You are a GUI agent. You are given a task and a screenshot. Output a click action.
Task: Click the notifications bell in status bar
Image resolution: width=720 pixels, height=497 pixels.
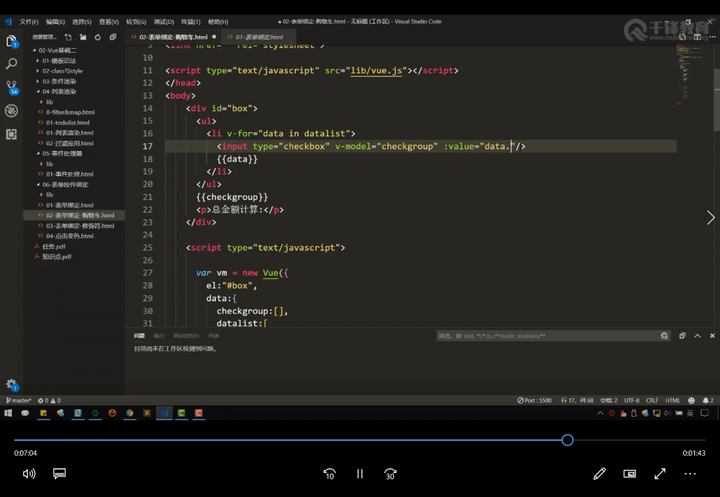(708, 401)
